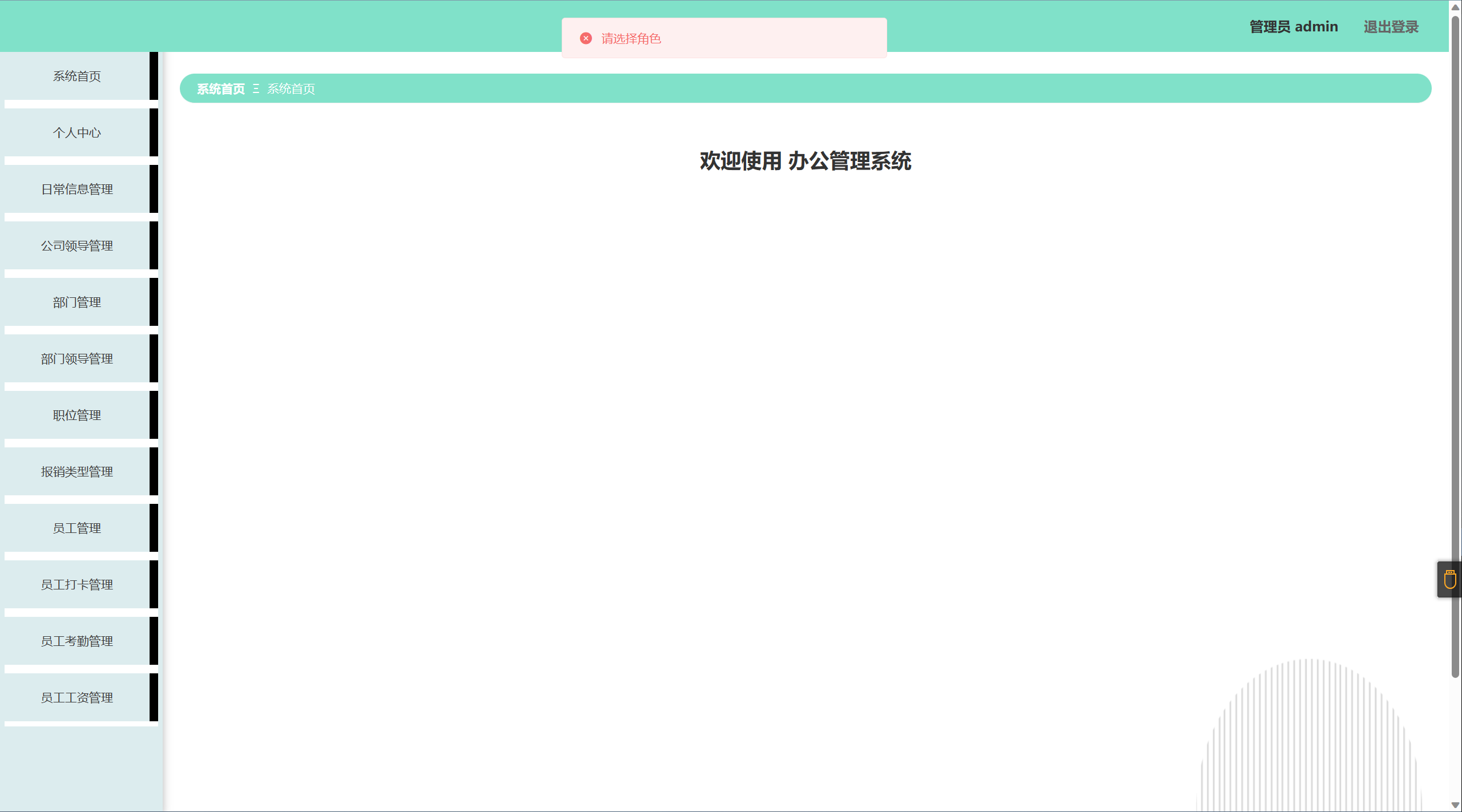Select 职位管理 in the sidebar

pos(77,415)
